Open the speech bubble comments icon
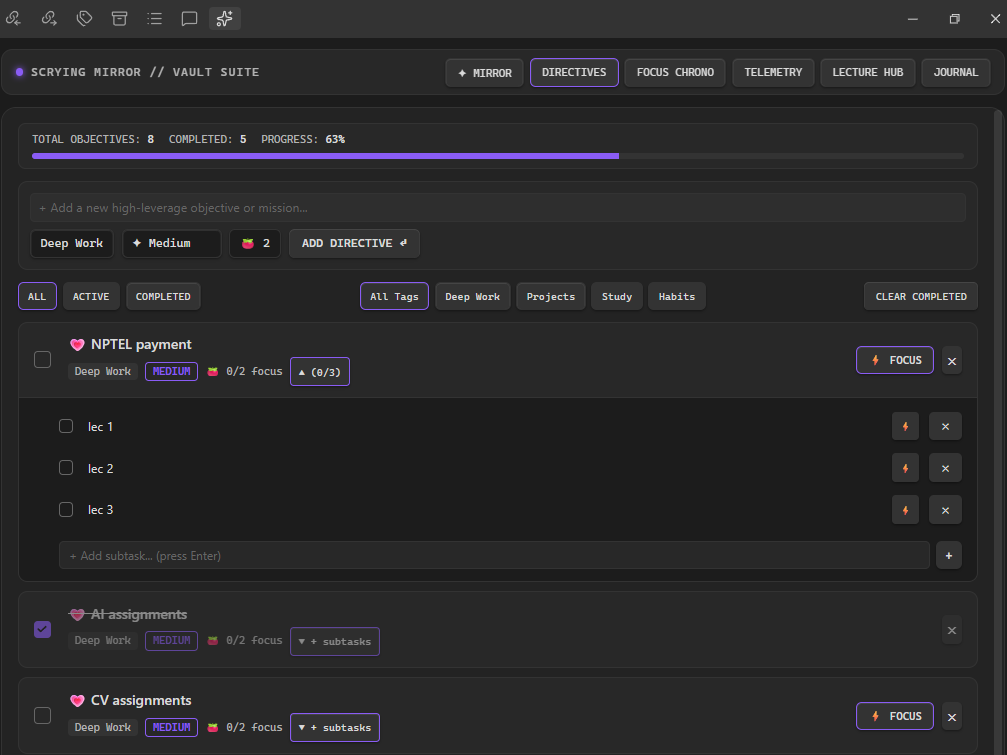Screen dimensions: 1007x755 click(189, 19)
